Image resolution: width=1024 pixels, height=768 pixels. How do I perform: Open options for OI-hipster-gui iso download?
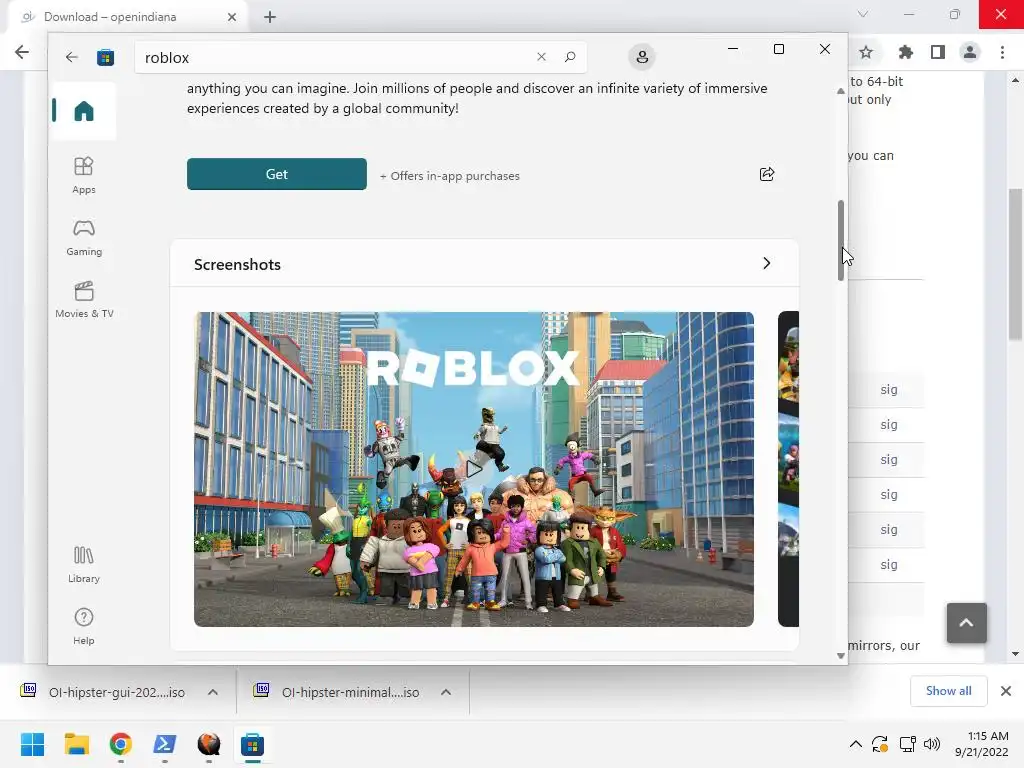213,692
